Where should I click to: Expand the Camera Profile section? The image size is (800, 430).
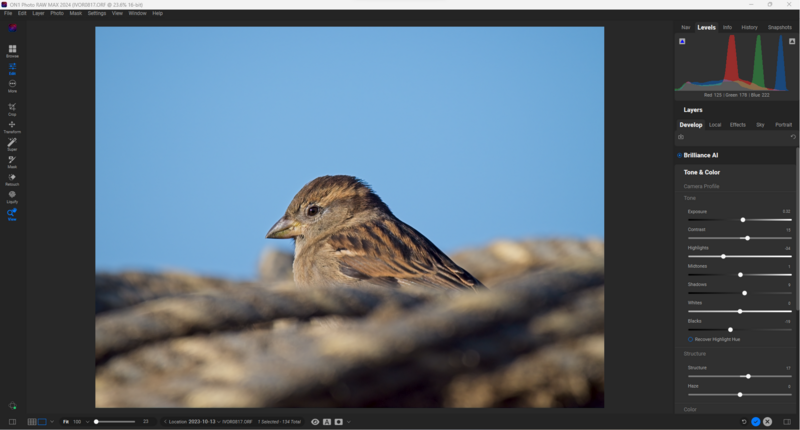(701, 186)
